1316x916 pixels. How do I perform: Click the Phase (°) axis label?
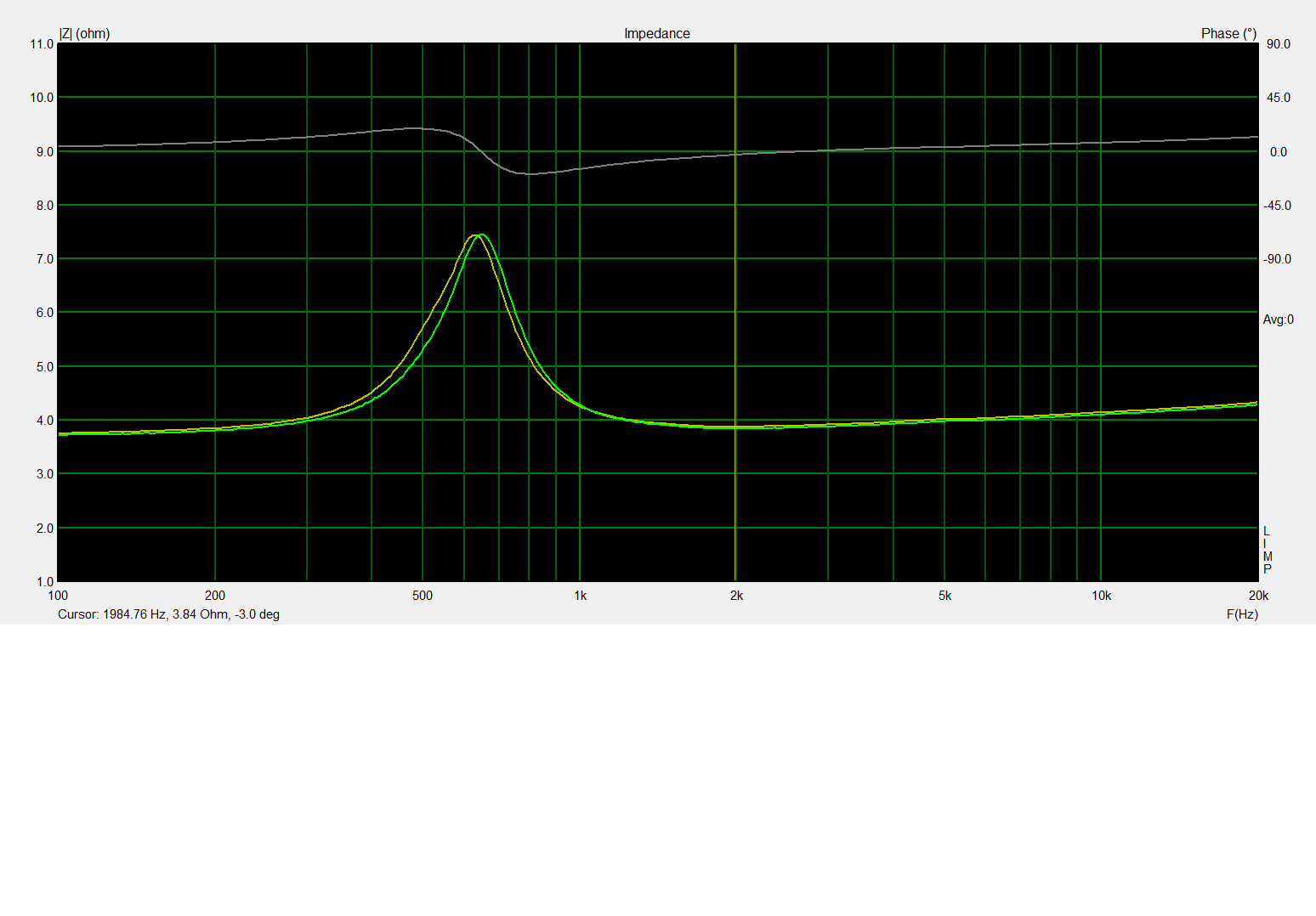(1228, 34)
